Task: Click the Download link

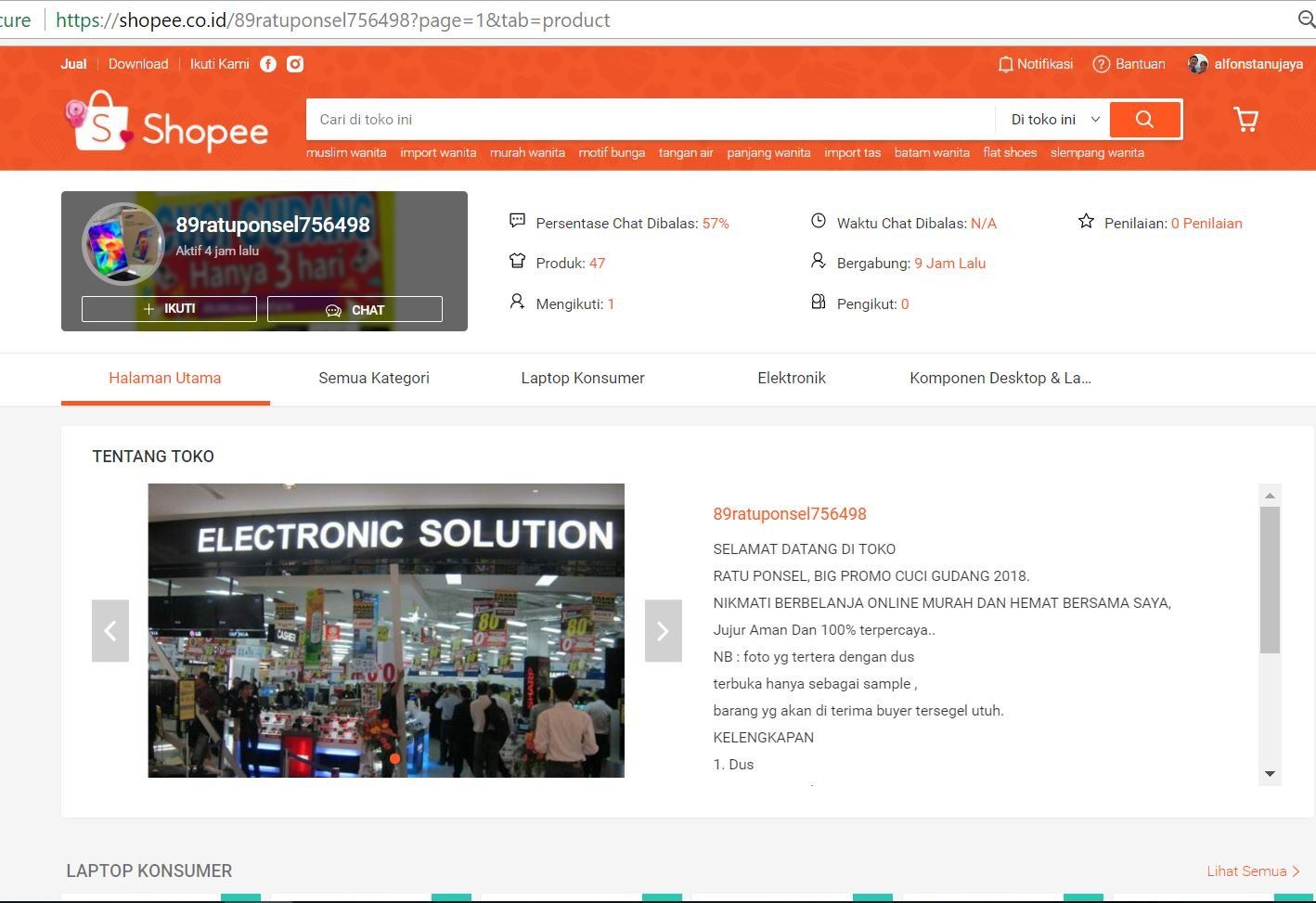Action: [x=138, y=64]
